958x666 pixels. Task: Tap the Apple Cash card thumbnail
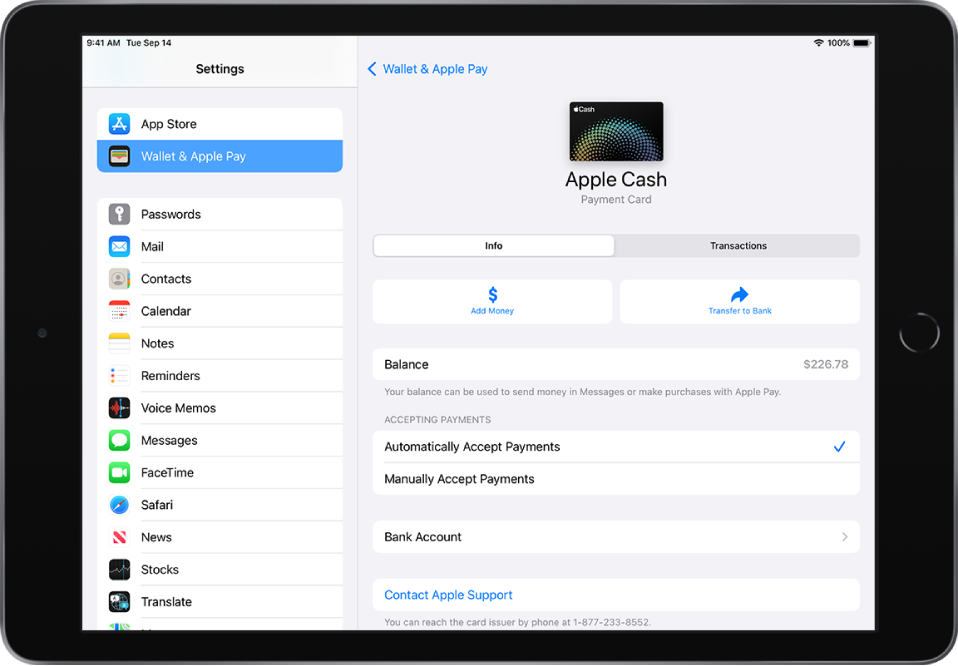pyautogui.click(x=616, y=132)
